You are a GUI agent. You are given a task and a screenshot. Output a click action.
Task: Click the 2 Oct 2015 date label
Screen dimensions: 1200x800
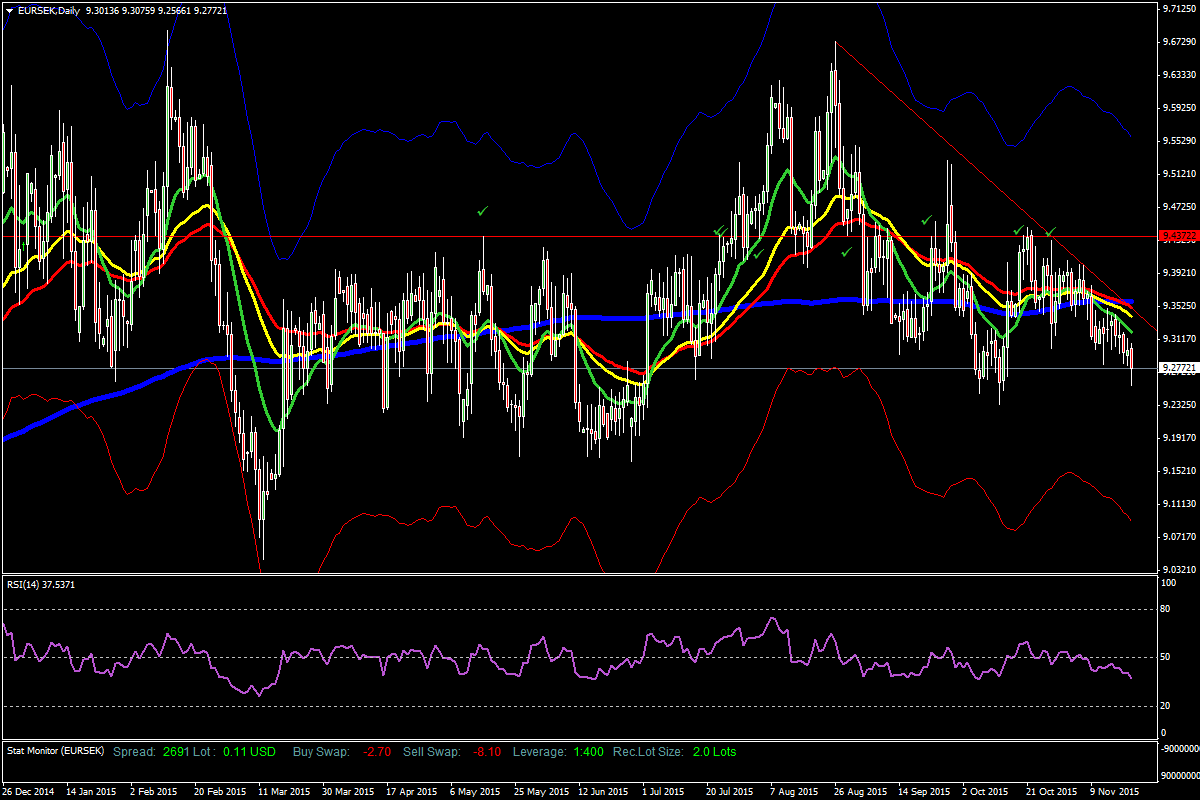[x=986, y=790]
